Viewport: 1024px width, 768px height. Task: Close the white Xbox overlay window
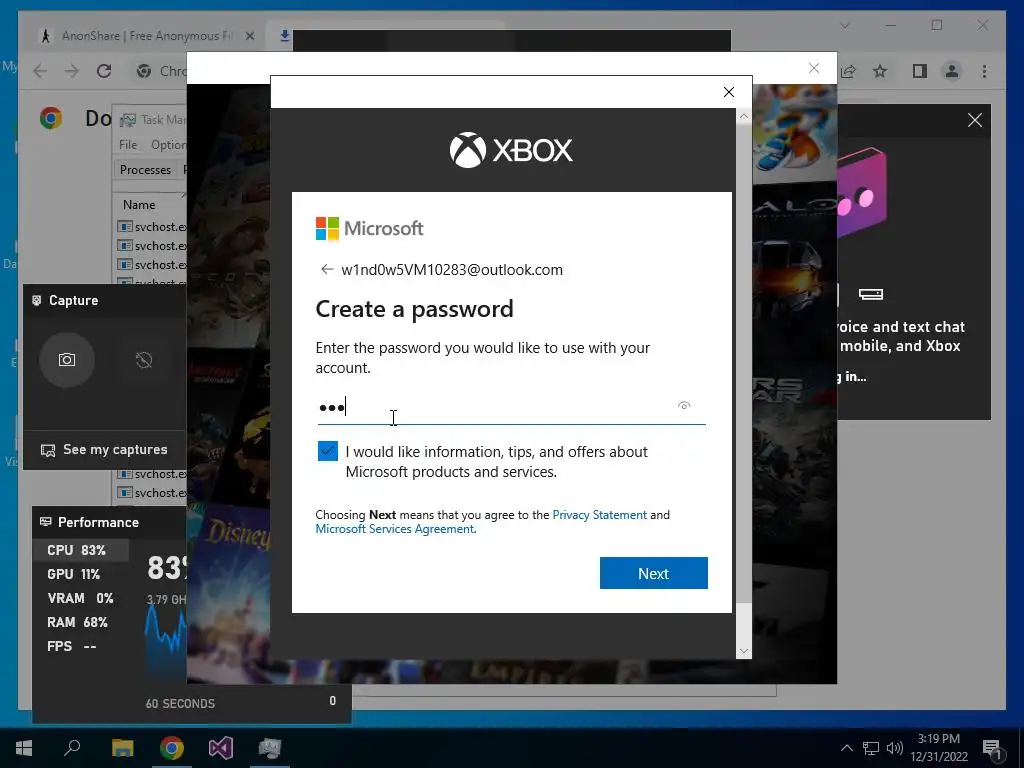[814, 68]
